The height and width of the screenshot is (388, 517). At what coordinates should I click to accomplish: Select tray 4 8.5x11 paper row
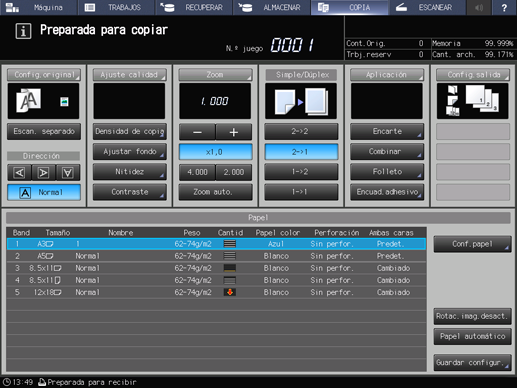click(x=216, y=280)
